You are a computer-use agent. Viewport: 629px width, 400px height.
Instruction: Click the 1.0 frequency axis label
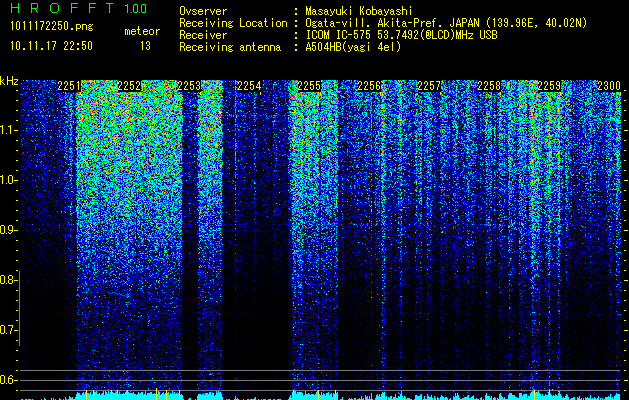8,181
